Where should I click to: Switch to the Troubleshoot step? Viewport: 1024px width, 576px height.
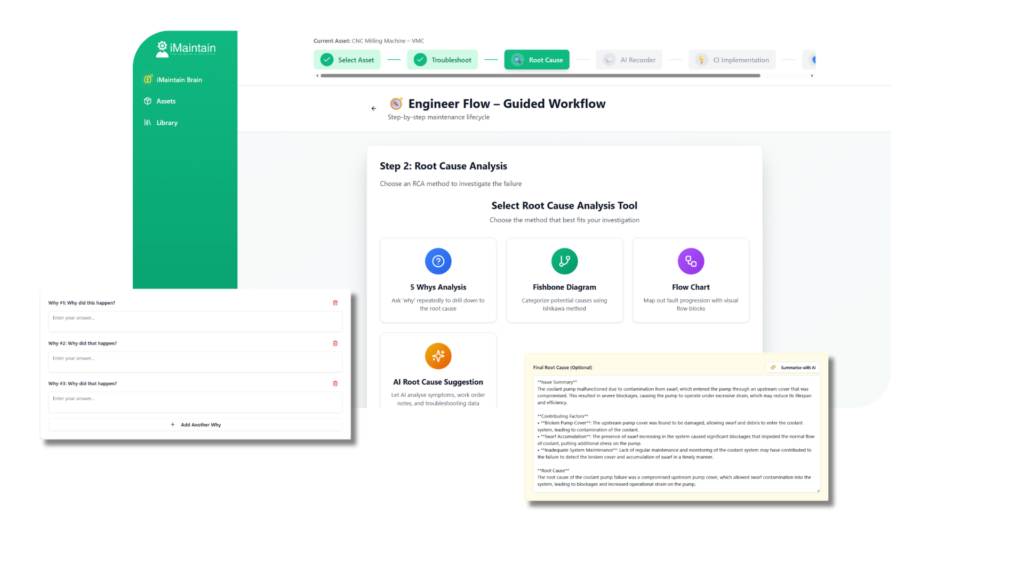click(442, 60)
